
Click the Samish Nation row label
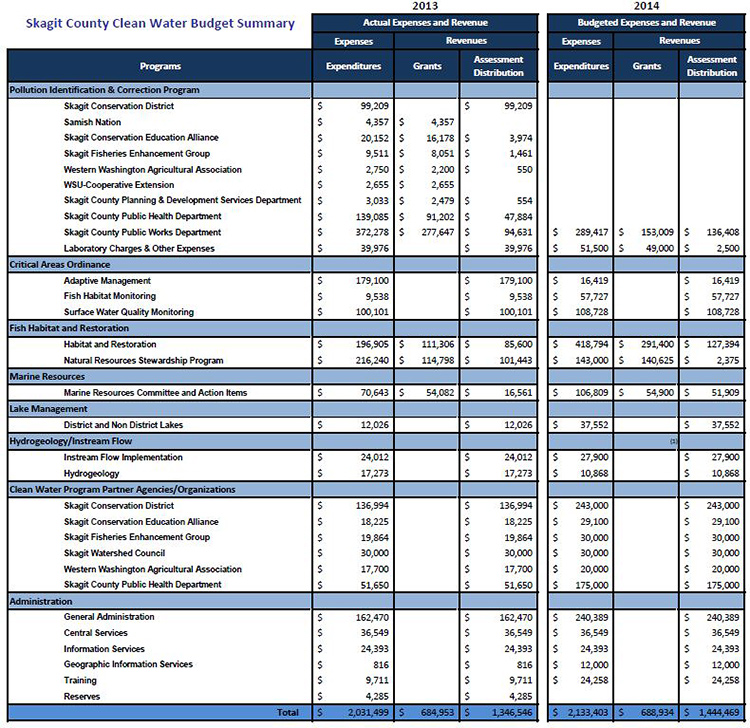coord(95,122)
